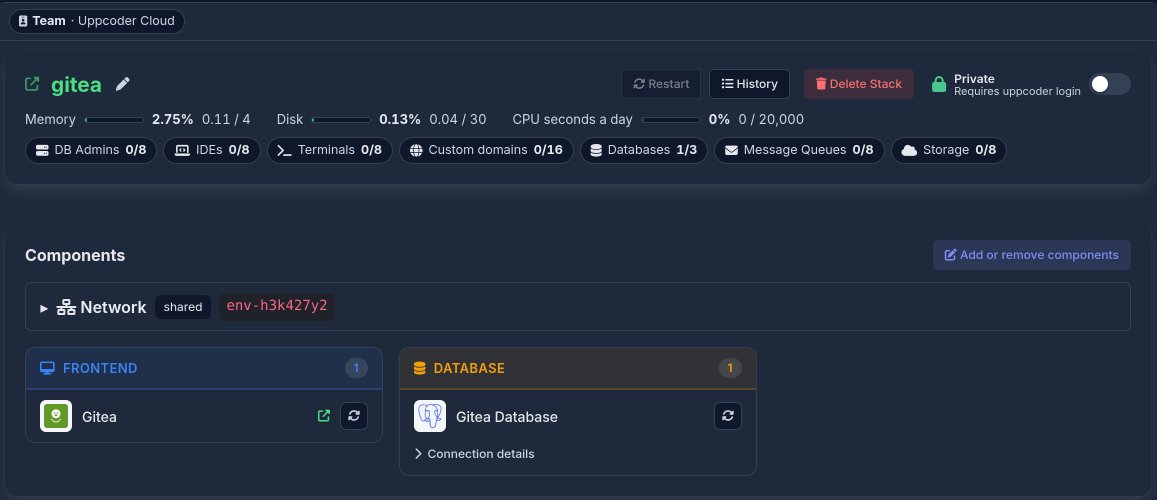Click the DATABASE header stack icon
The height and width of the screenshot is (500, 1157).
(420, 368)
